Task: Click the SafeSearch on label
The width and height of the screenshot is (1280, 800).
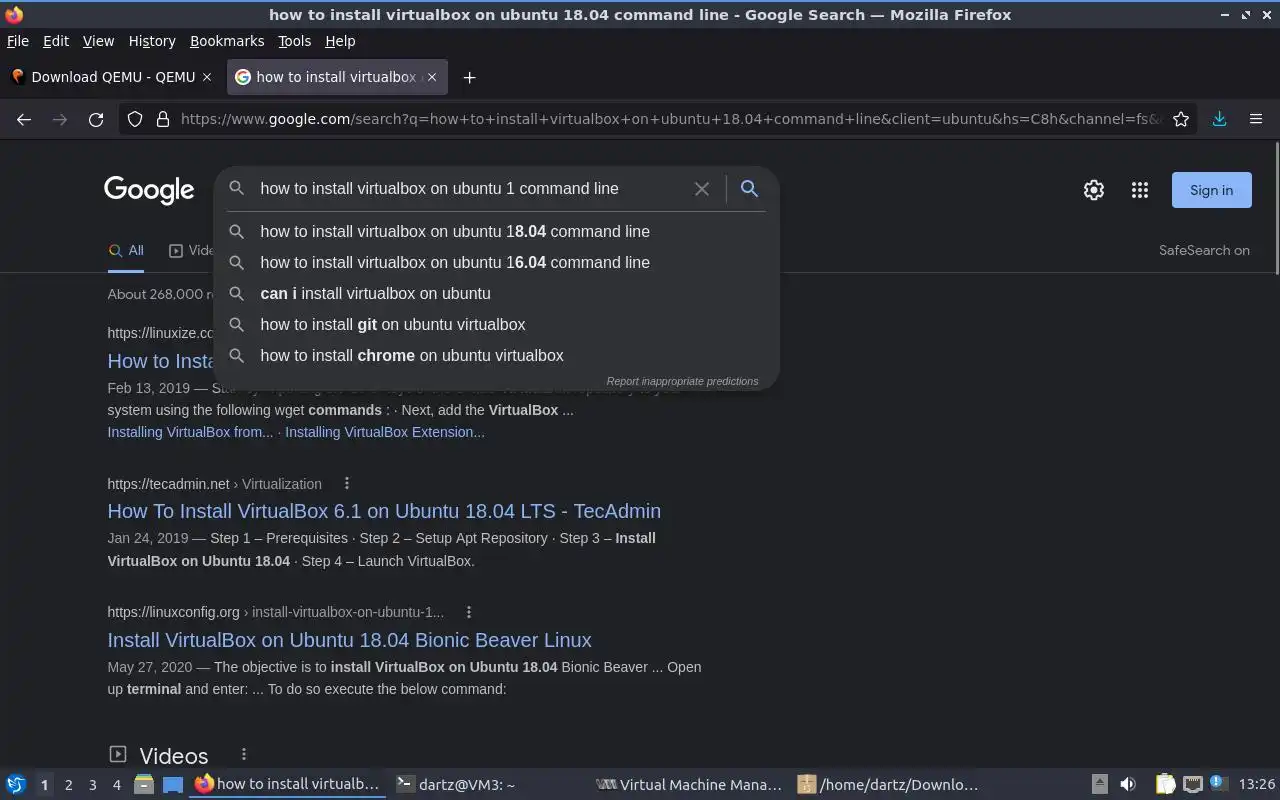Action: point(1204,251)
